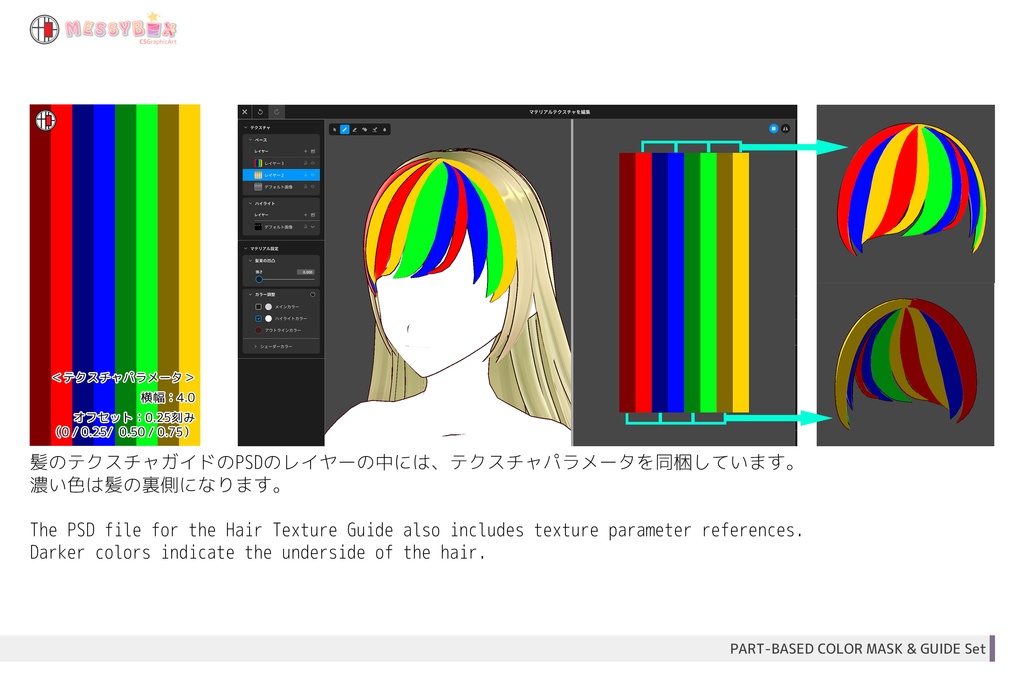Select the blur droplet tool
This screenshot has height=683, width=1024.
(x=385, y=129)
